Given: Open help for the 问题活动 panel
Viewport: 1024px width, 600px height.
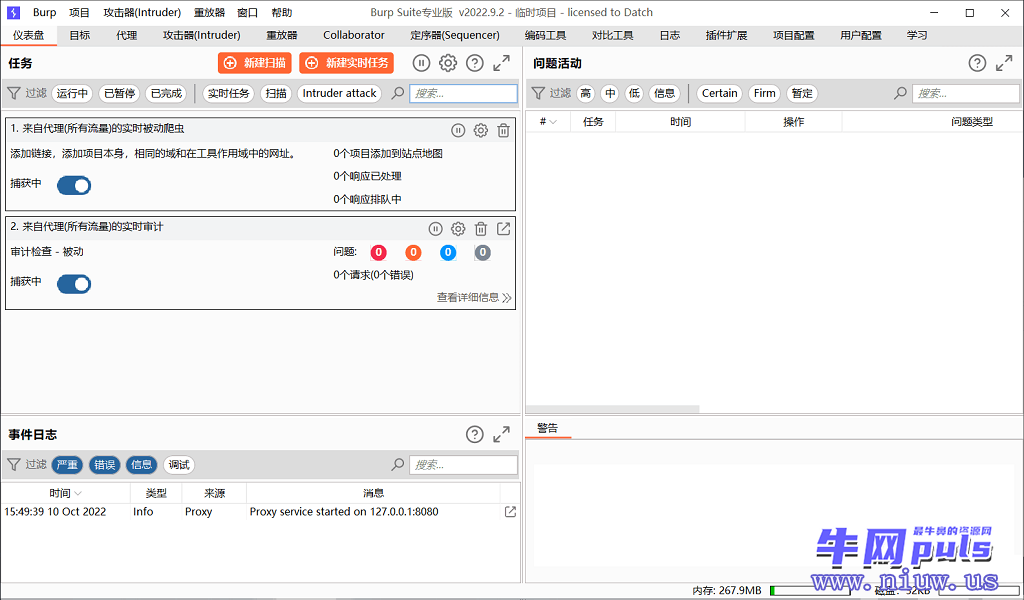Looking at the screenshot, I should (977, 63).
